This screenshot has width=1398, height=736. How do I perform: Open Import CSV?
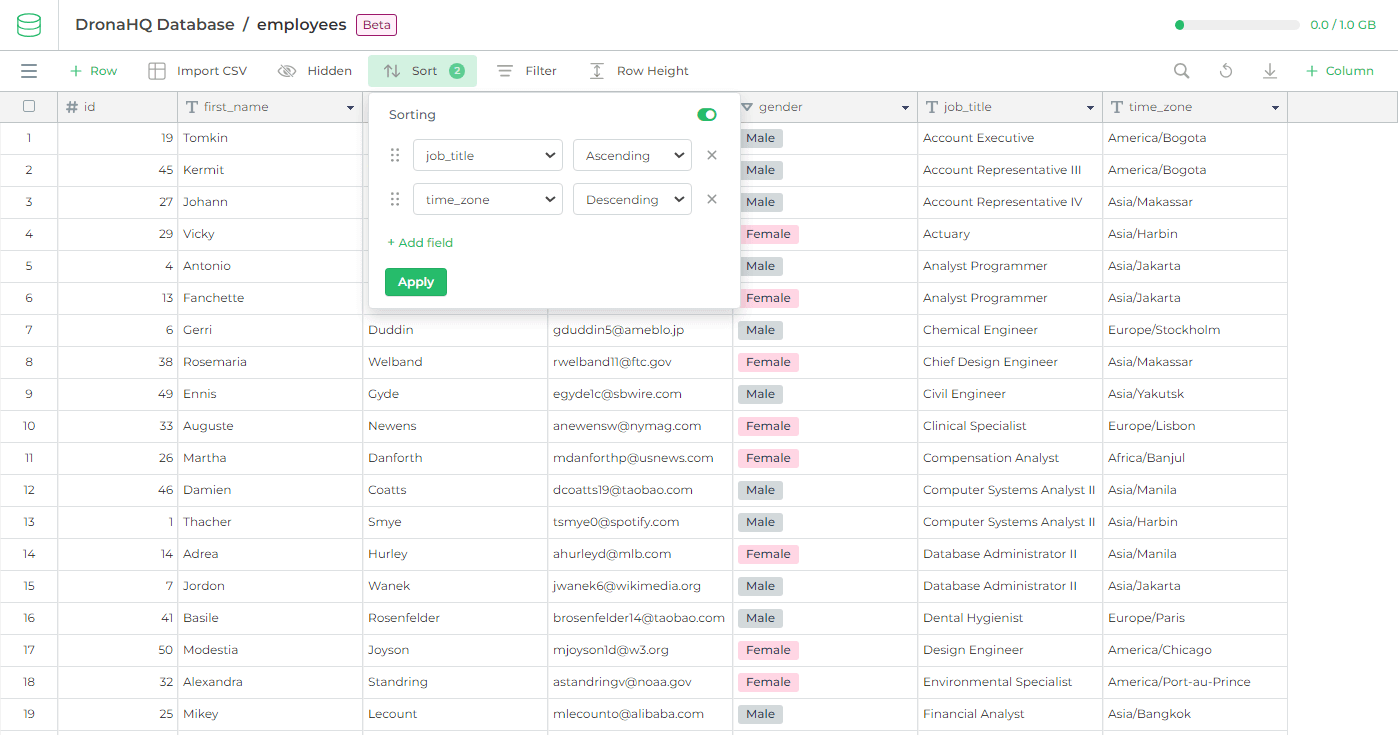[x=198, y=71]
